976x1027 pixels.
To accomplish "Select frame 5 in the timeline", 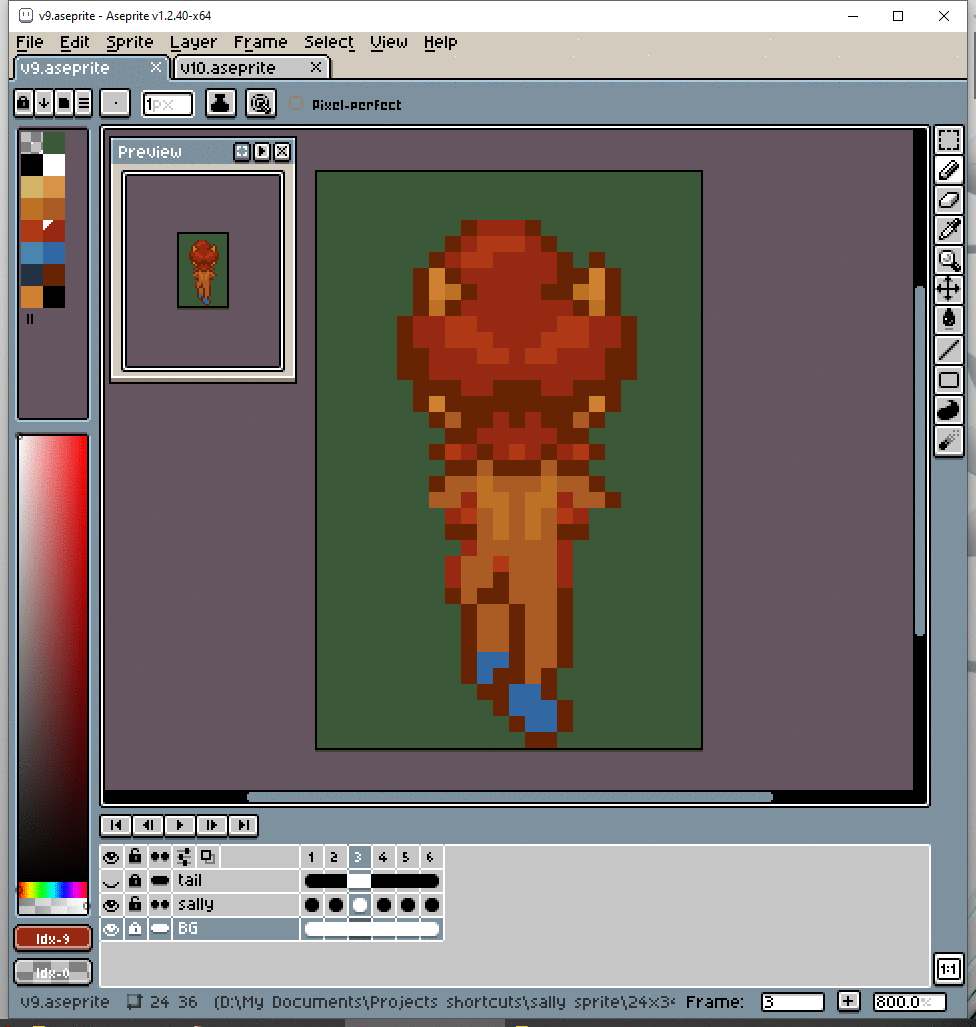I will (x=406, y=857).
